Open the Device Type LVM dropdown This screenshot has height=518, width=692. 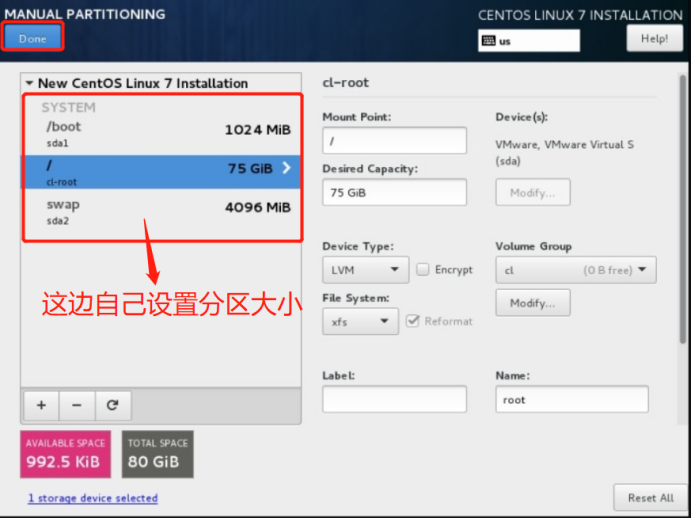(365, 270)
